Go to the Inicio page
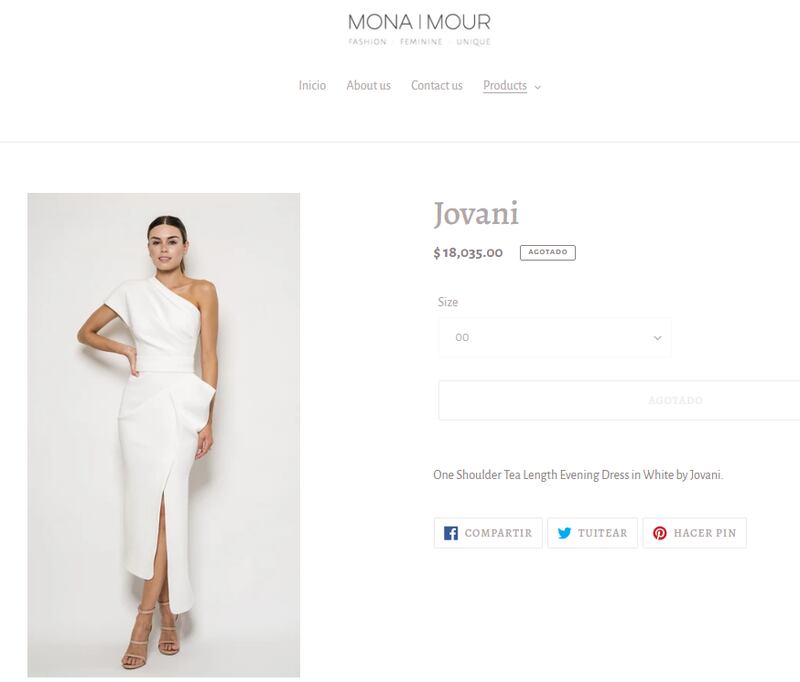 (312, 85)
